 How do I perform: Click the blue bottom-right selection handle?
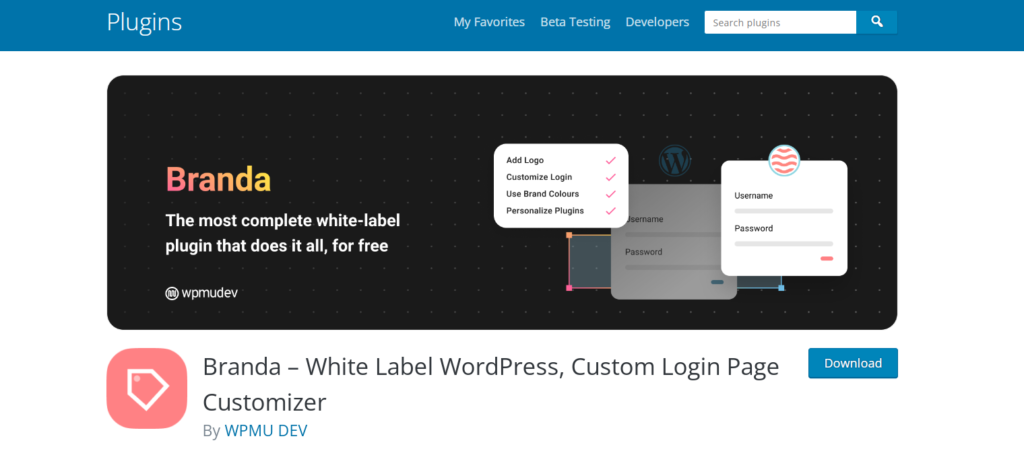coord(781,288)
